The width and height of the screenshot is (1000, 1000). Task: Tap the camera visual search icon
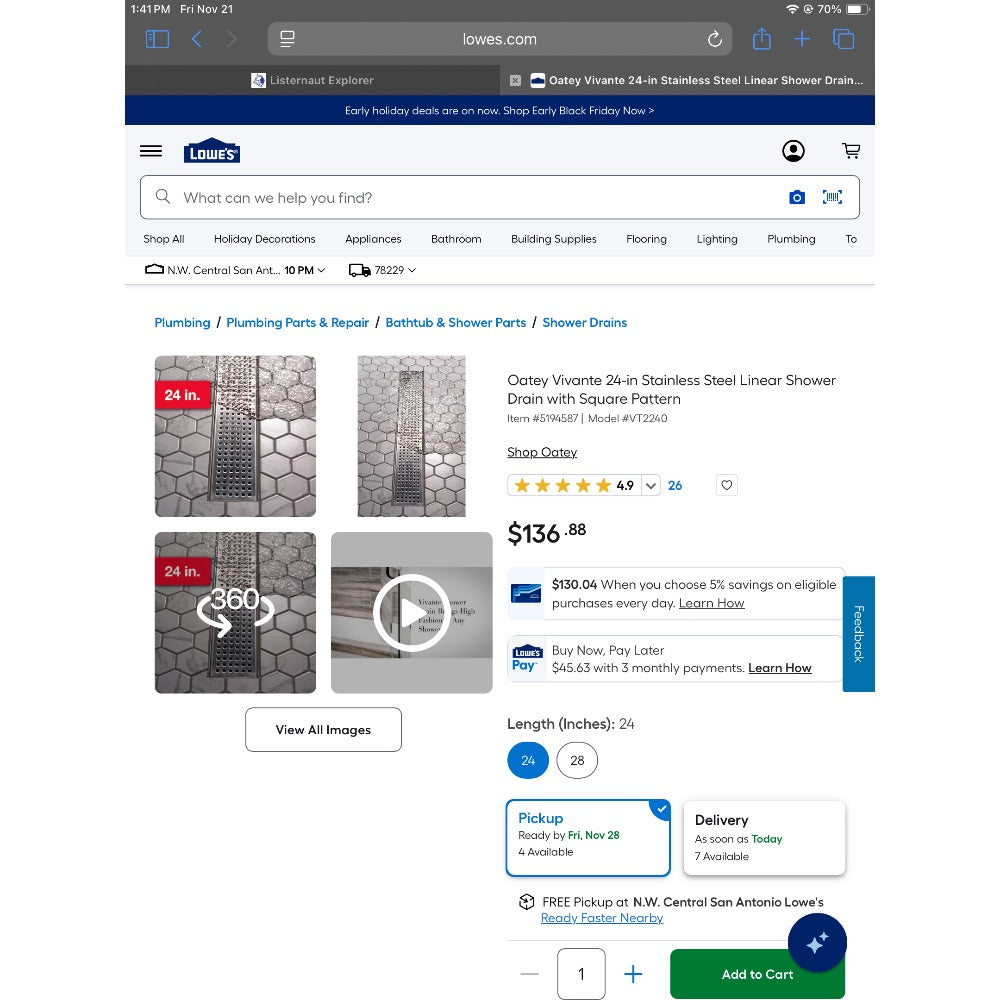[797, 198]
